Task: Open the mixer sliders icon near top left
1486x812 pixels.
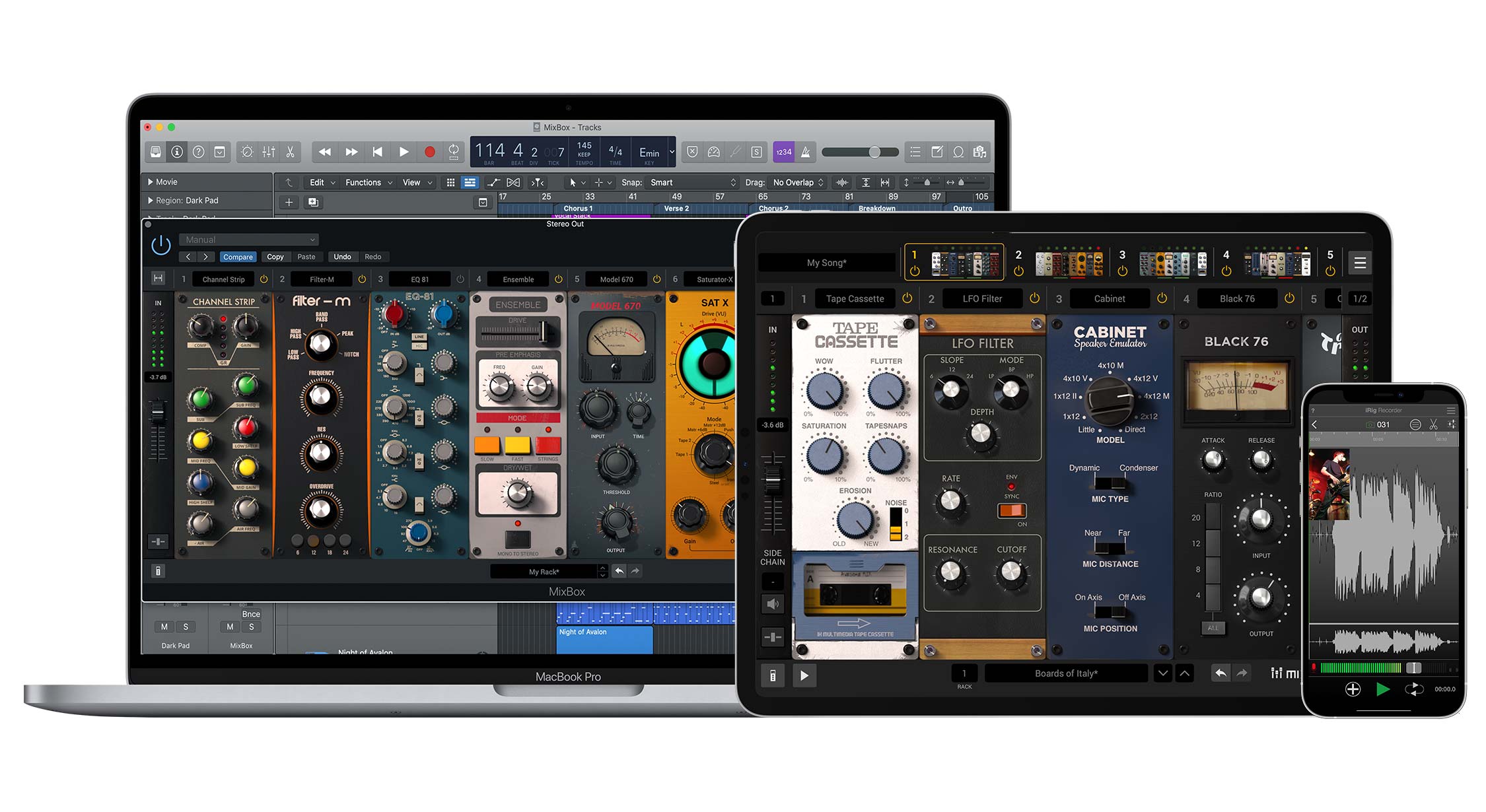Action: [267, 152]
